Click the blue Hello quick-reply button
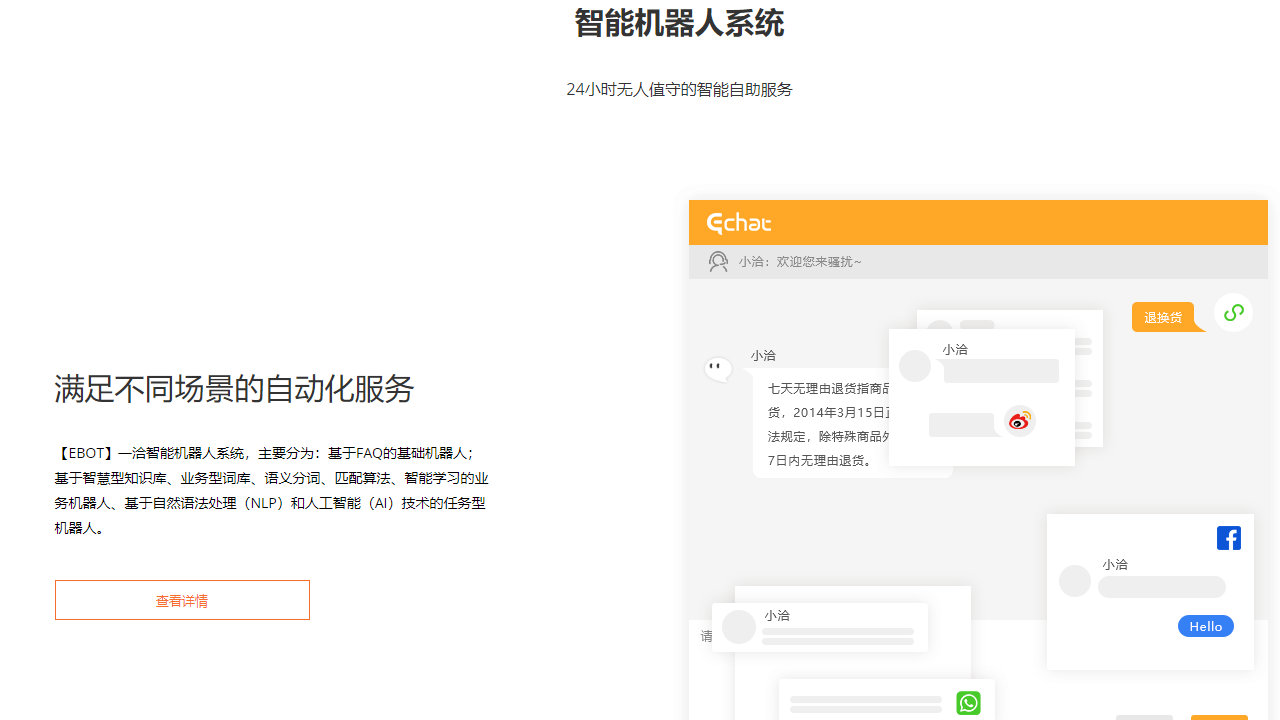Viewport: 1280px width, 720px height. pyautogui.click(x=1205, y=626)
